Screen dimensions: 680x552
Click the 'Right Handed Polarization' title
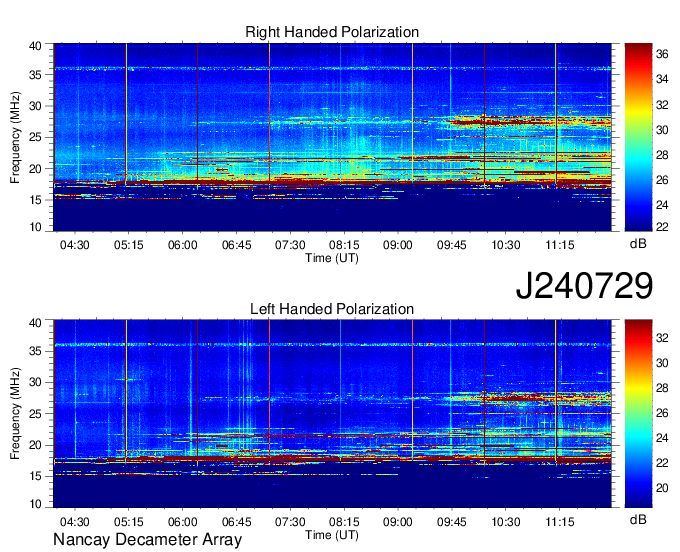point(332,32)
